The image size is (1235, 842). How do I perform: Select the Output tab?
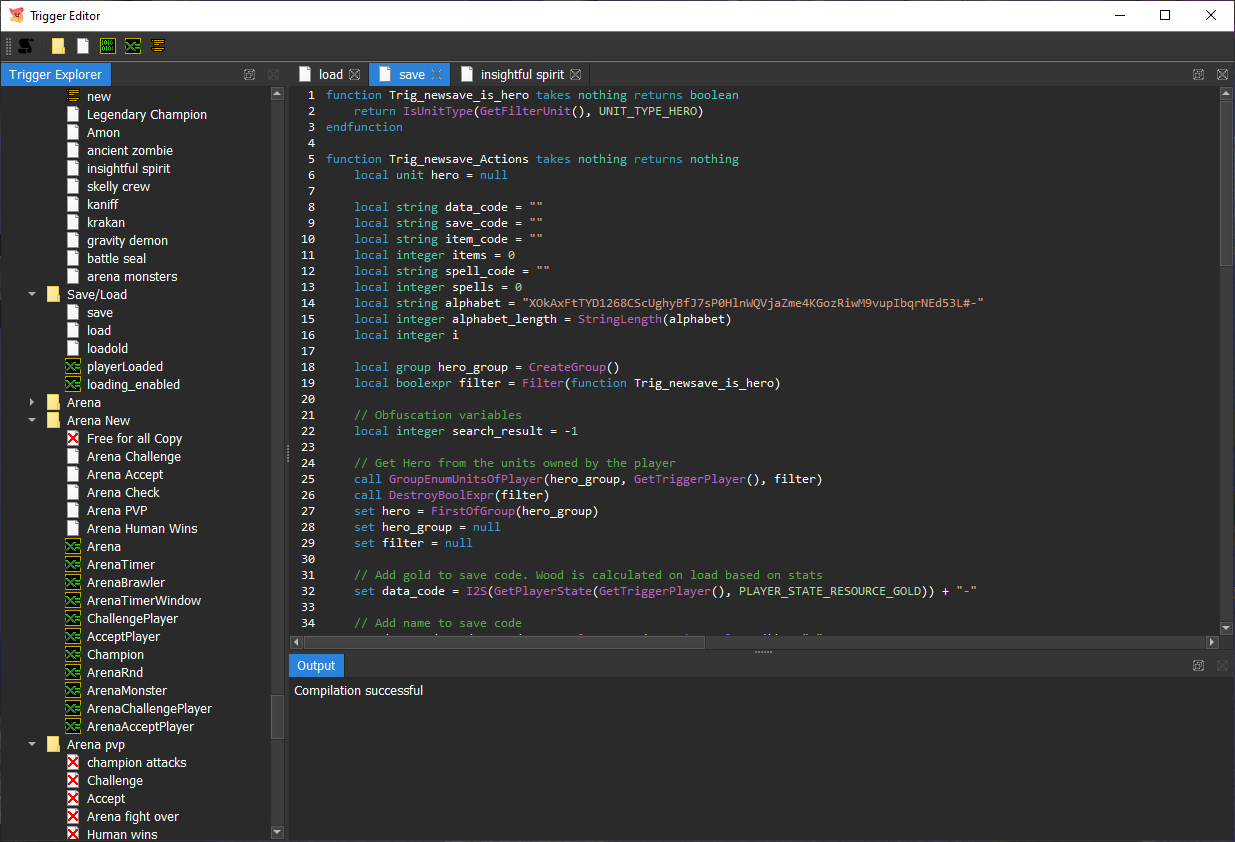[x=316, y=666]
